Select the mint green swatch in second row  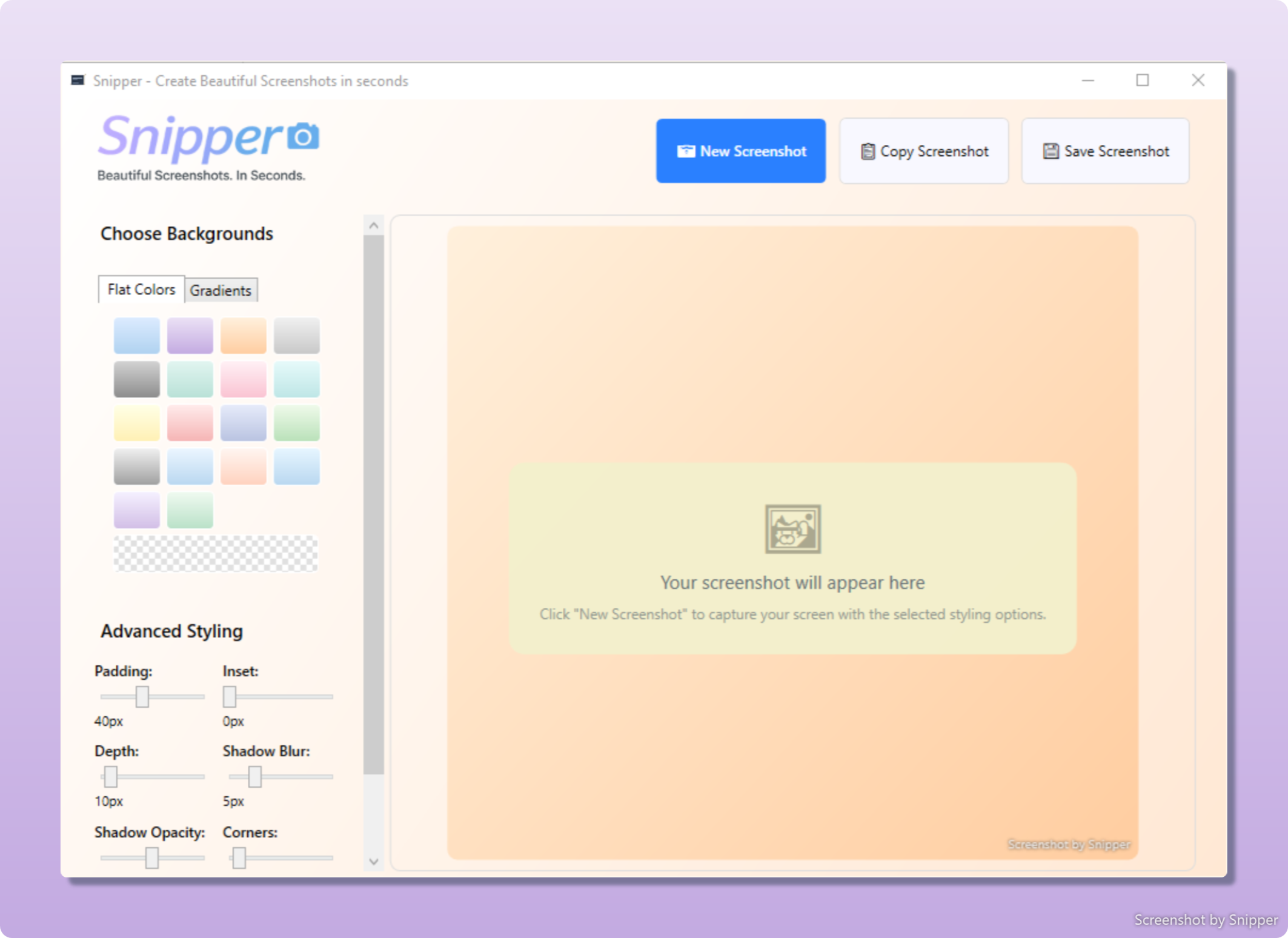190,379
